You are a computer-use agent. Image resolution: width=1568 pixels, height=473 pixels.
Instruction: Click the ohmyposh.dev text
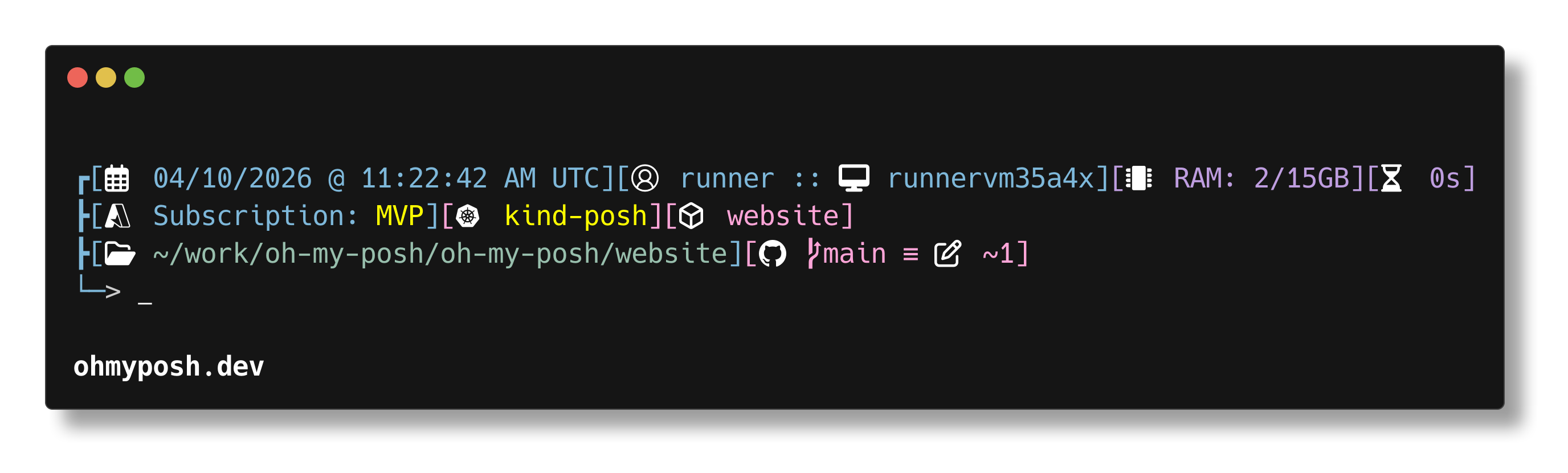(x=169, y=366)
